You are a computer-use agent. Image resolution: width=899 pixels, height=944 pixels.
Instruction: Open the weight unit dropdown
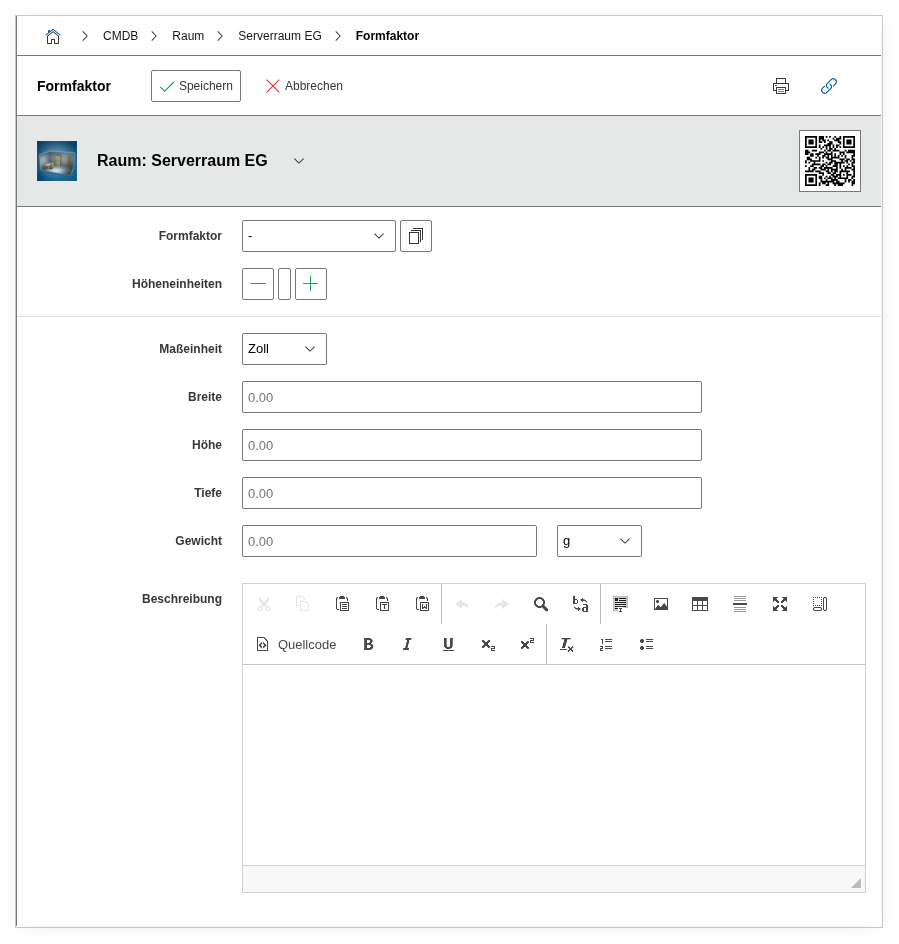[x=599, y=541]
